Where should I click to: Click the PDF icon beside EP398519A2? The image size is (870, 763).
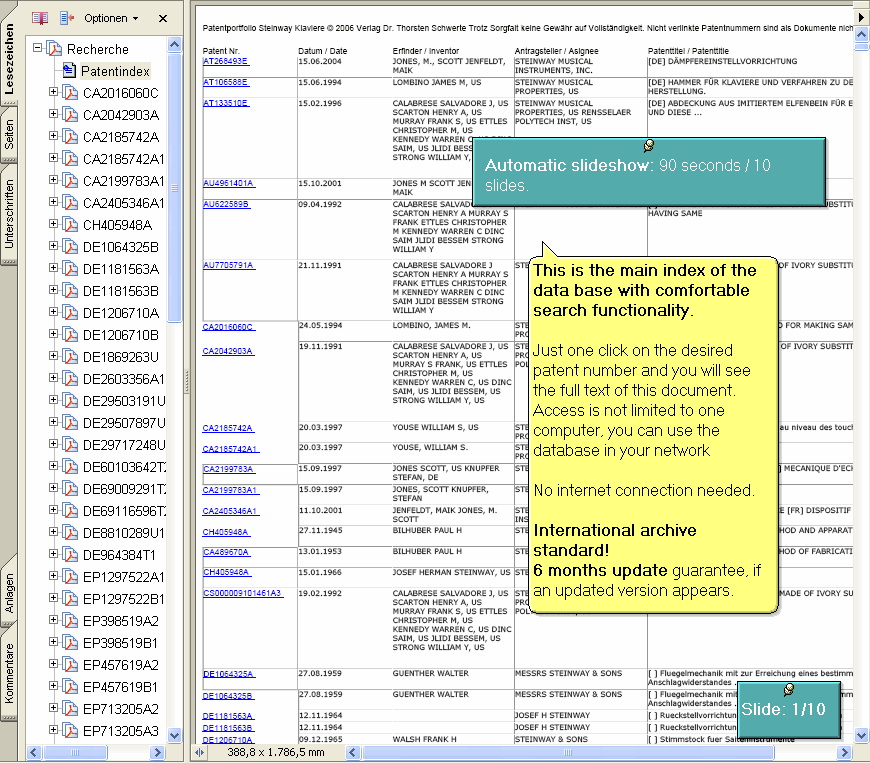(70, 621)
